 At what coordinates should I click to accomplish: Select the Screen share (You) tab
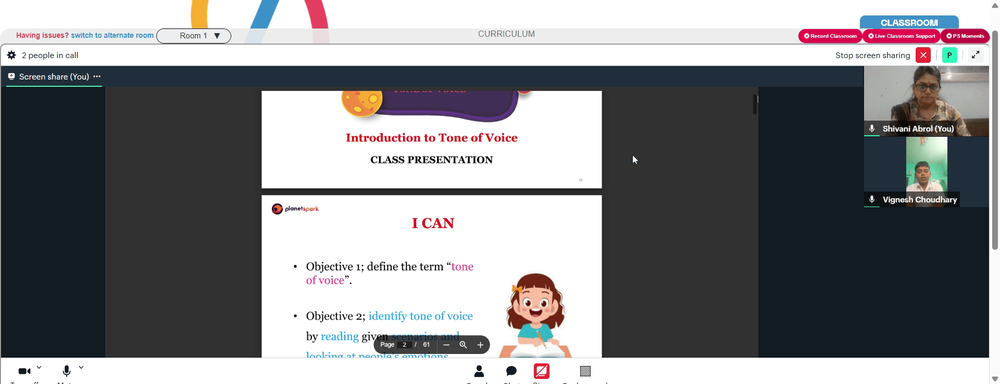coord(54,77)
